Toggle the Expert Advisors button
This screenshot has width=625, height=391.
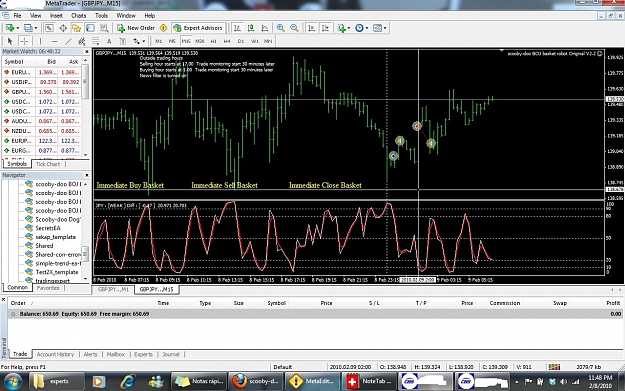(x=198, y=28)
